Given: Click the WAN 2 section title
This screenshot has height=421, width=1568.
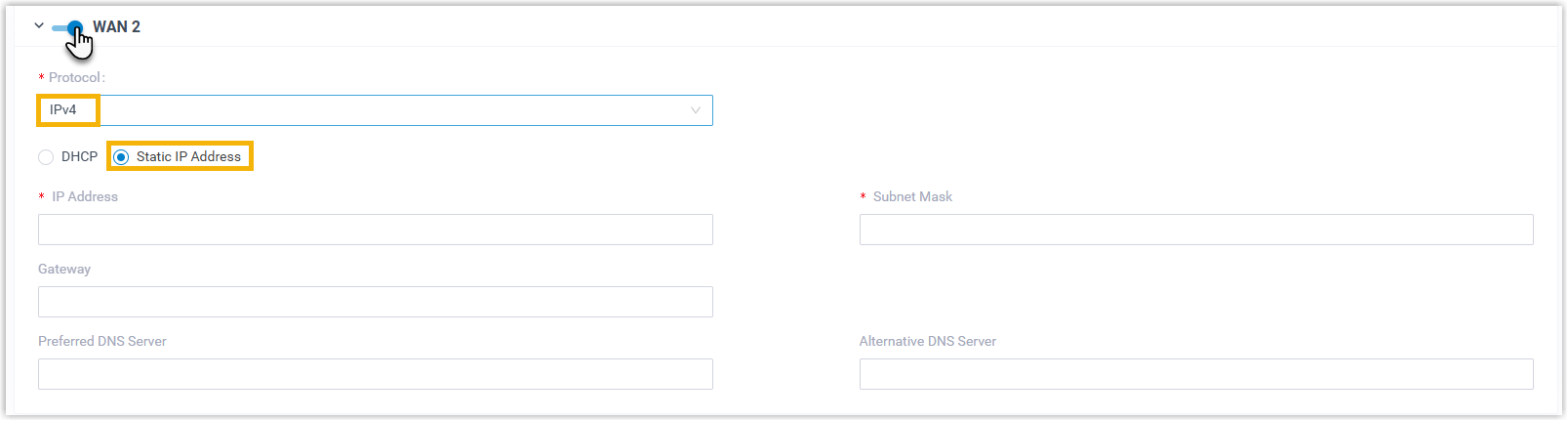Looking at the screenshot, I should (116, 27).
